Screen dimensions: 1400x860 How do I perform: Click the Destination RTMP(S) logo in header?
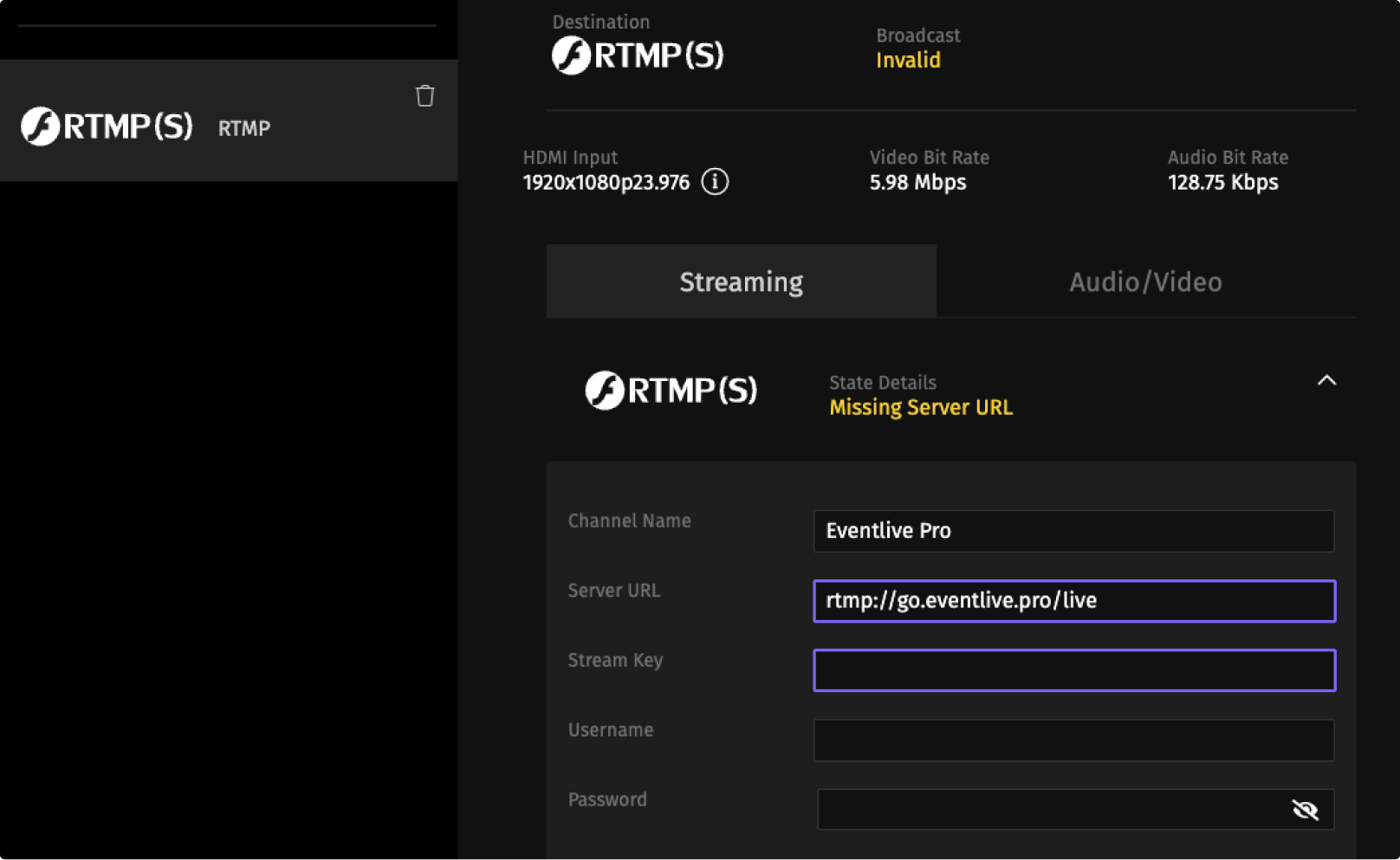point(638,55)
